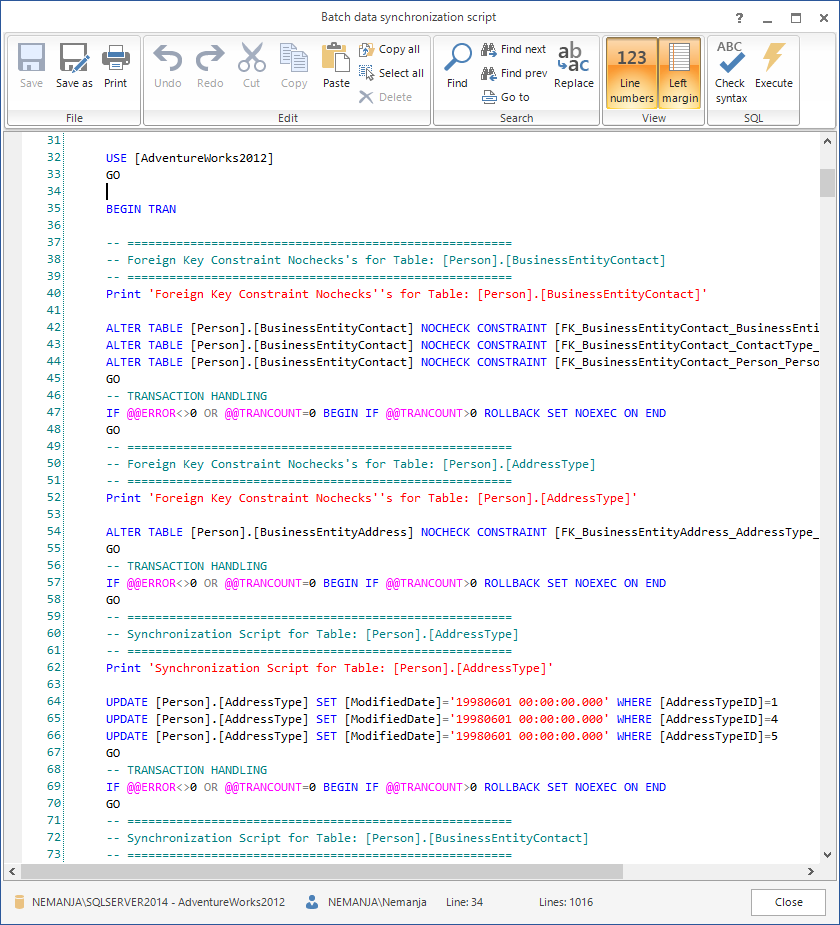Click 'NEMANJA\Nemanja' user text

[377, 902]
